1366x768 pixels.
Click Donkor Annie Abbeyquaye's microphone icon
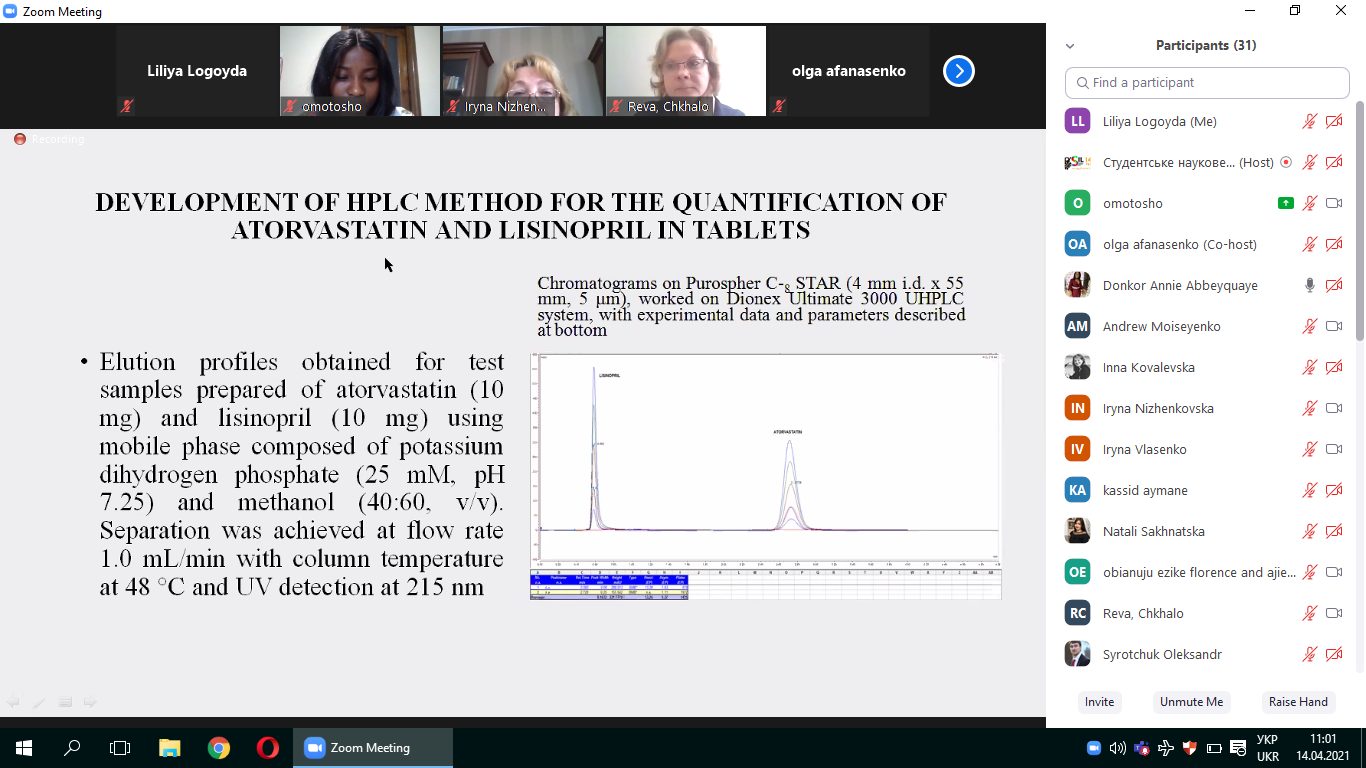(x=1309, y=285)
